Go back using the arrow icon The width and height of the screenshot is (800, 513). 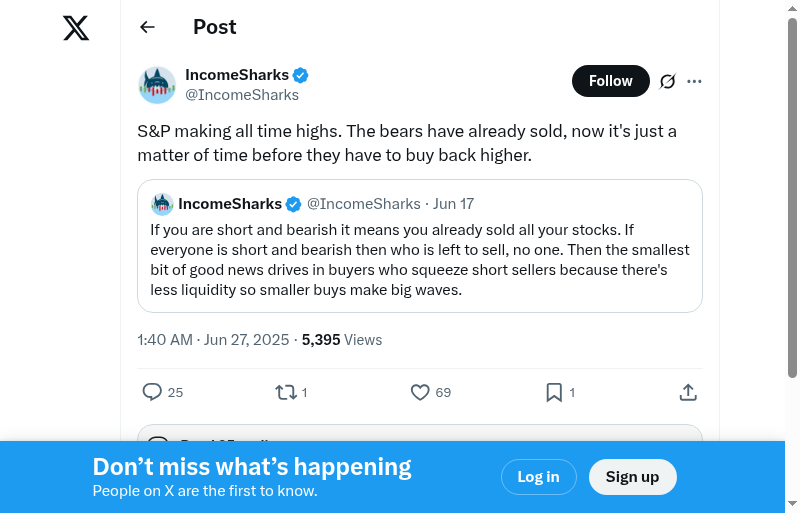pyautogui.click(x=148, y=27)
